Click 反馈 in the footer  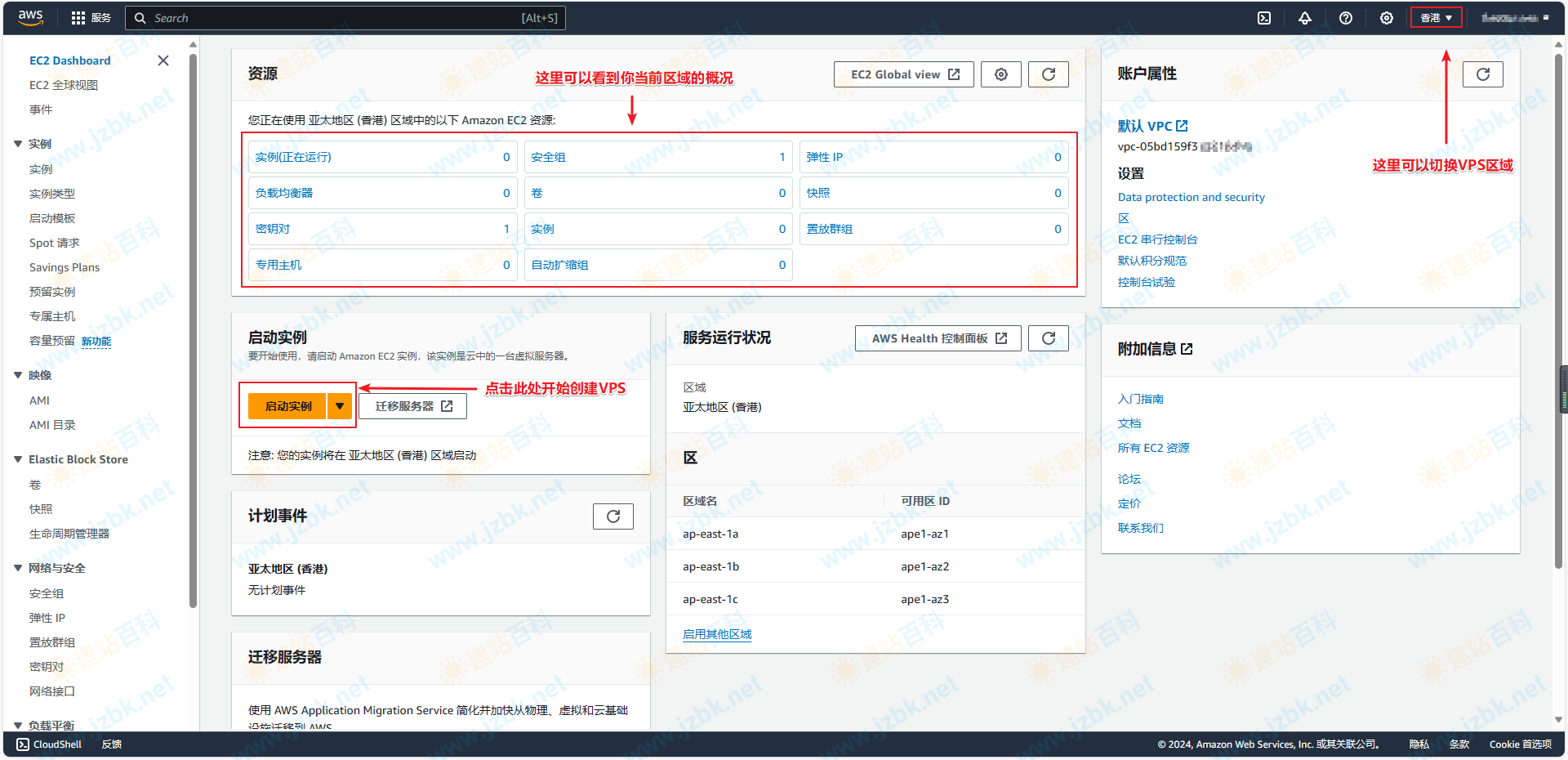pos(112,744)
